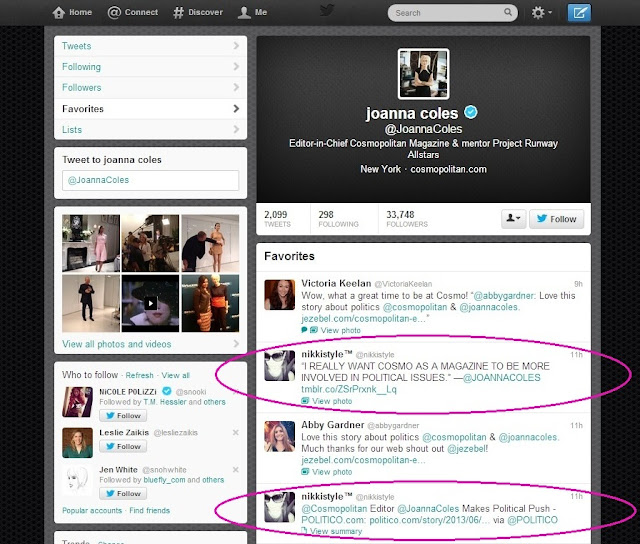Open Find friends link

pyautogui.click(x=149, y=510)
